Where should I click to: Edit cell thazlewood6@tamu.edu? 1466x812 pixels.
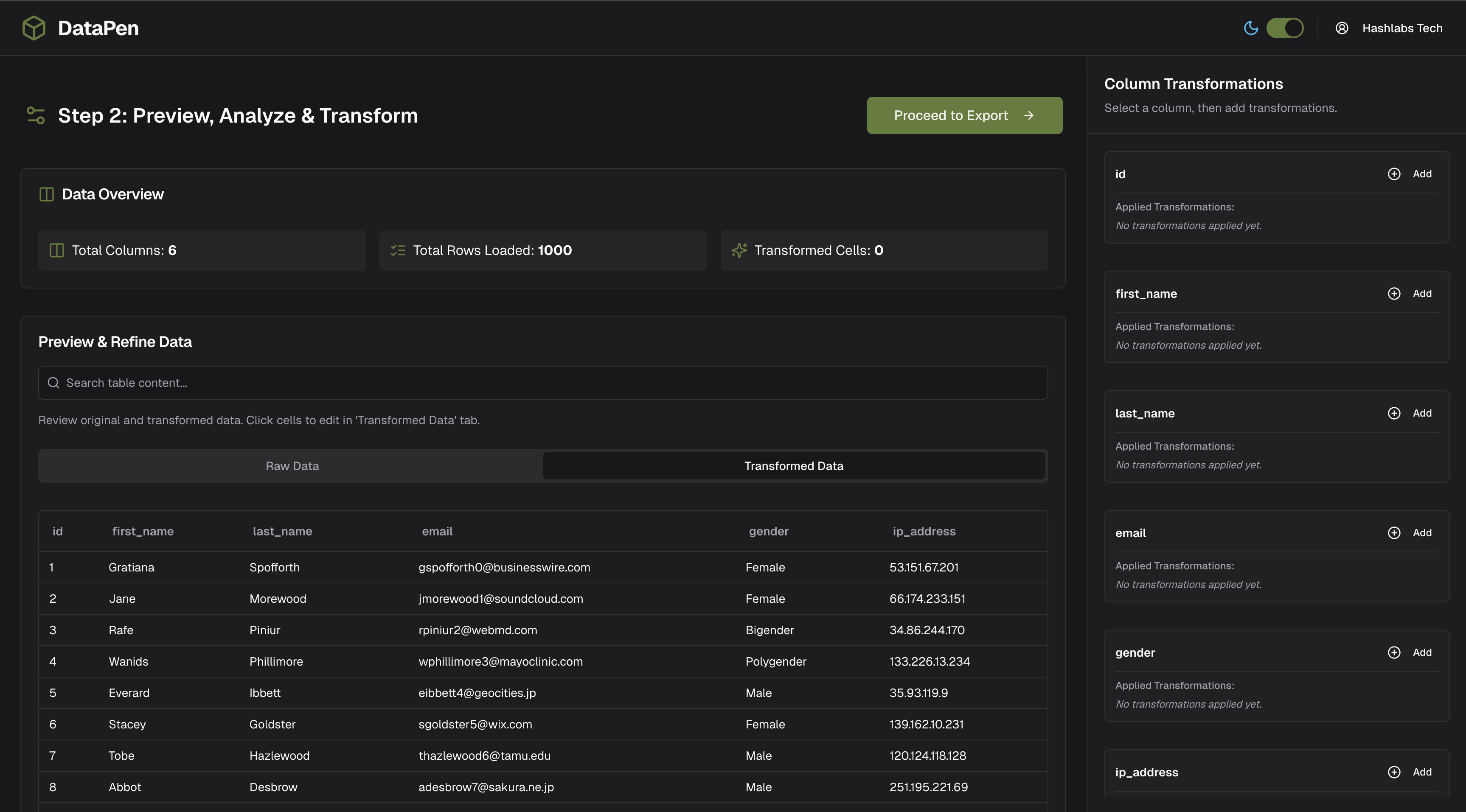[484, 756]
